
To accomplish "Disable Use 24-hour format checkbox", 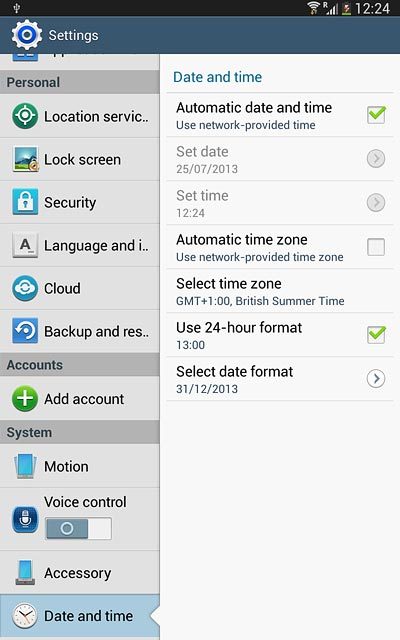I will [x=376, y=335].
